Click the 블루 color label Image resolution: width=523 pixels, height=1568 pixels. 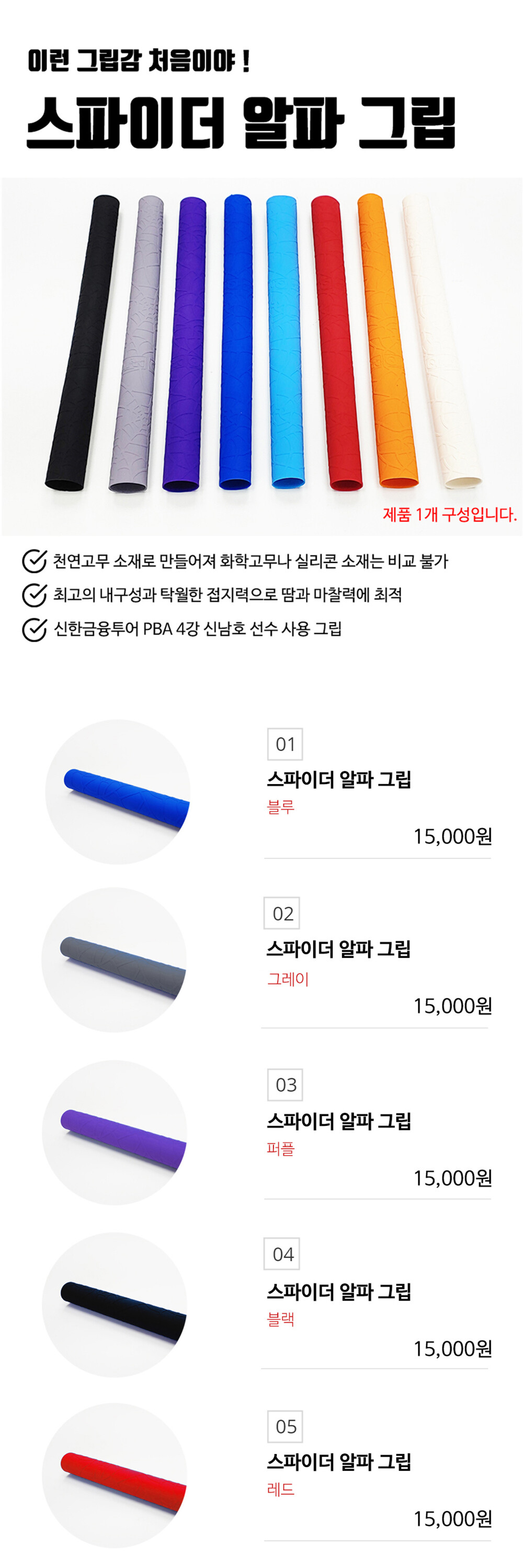(281, 807)
